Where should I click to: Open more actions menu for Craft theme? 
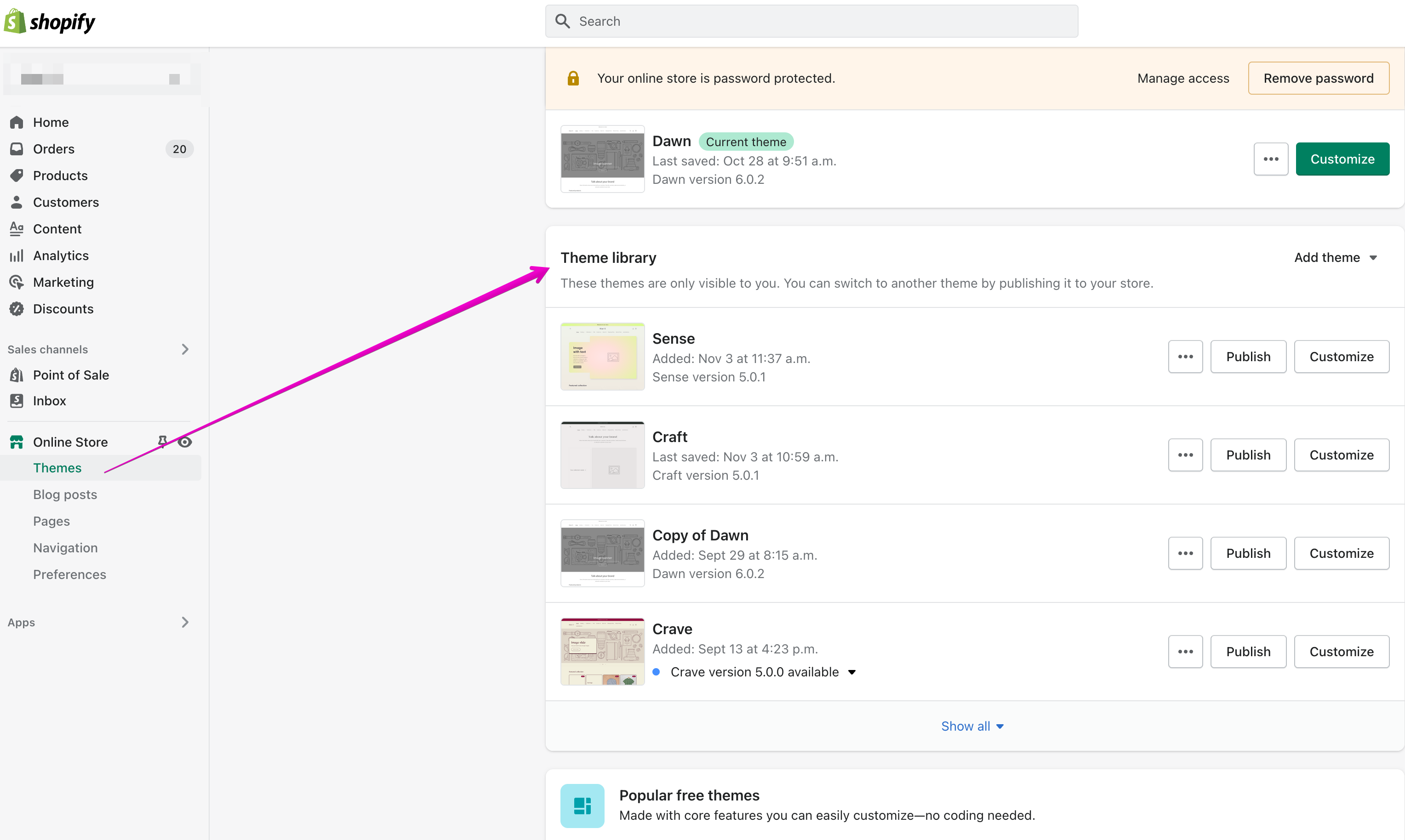pos(1185,455)
